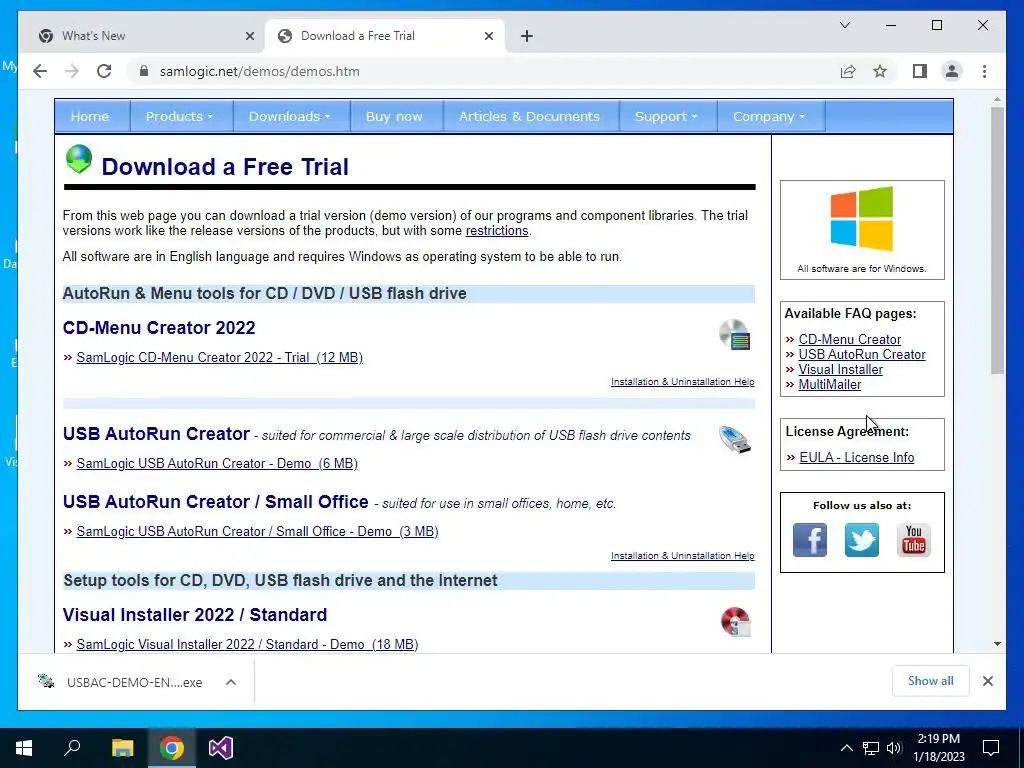This screenshot has height=768, width=1024.
Task: Download Visual Installer 2022 Standard Demo
Action: pos(247,644)
